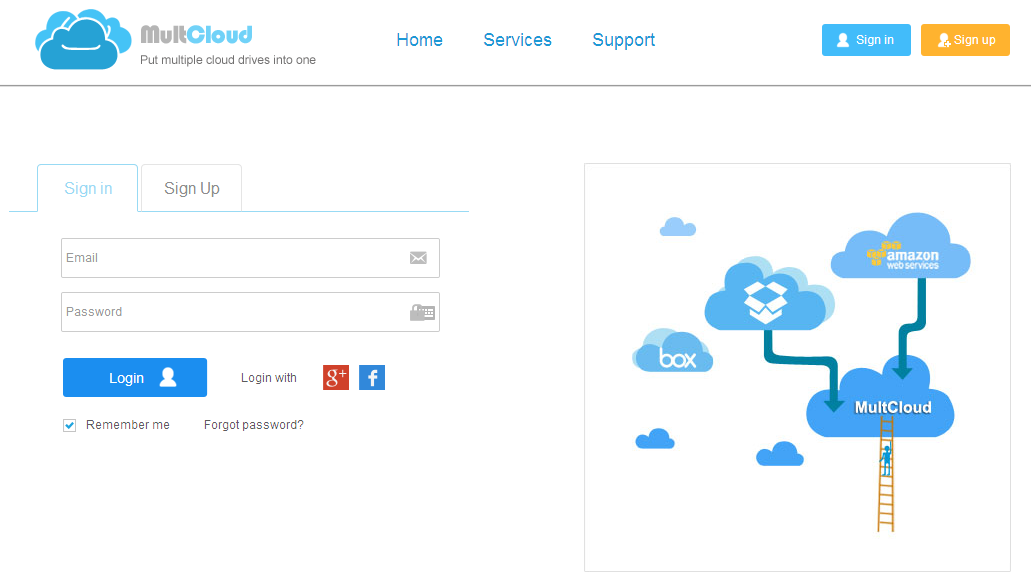
Task: Click the blue Sign in header button
Action: [x=866, y=40]
